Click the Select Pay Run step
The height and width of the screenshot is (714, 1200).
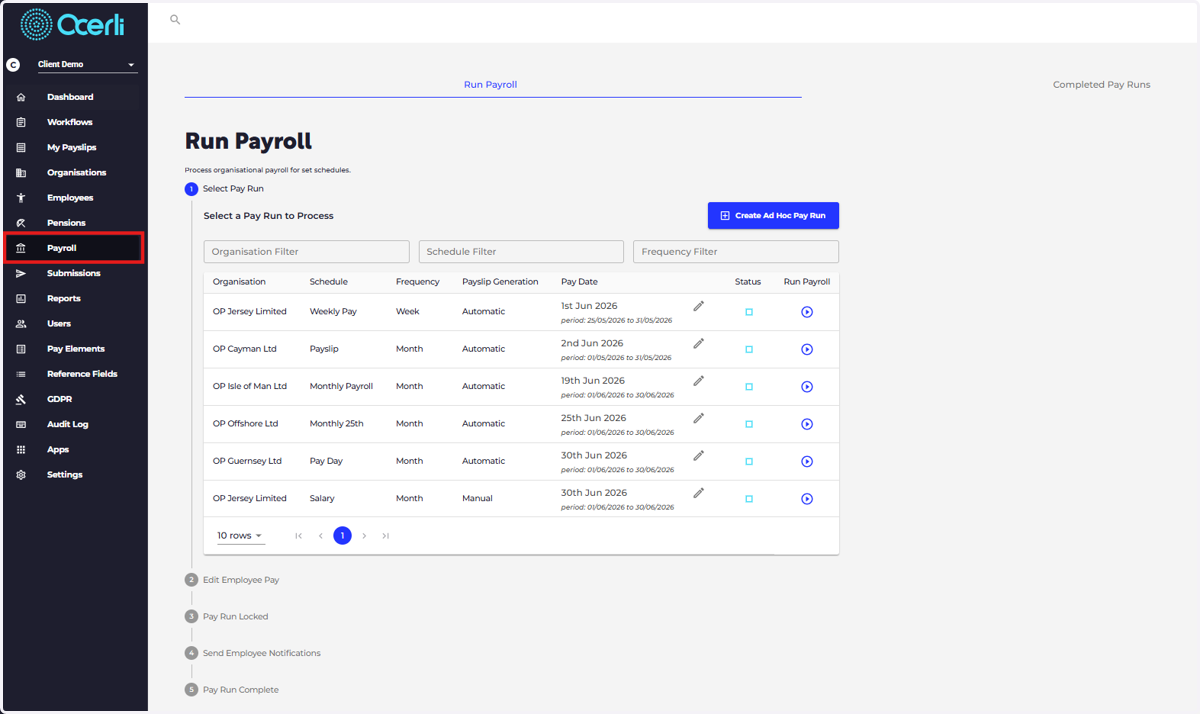[225, 189]
